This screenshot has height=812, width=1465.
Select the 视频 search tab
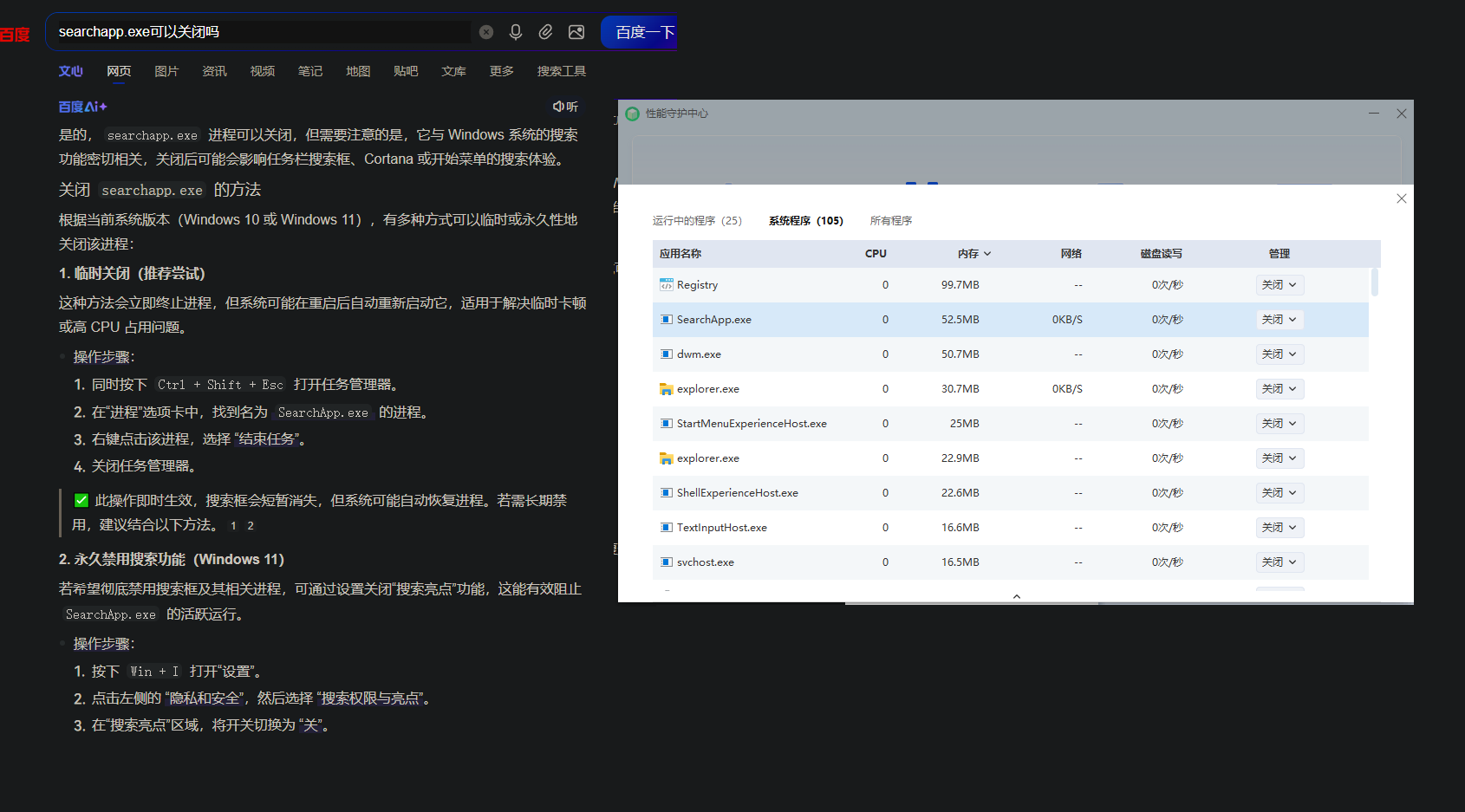coord(263,71)
